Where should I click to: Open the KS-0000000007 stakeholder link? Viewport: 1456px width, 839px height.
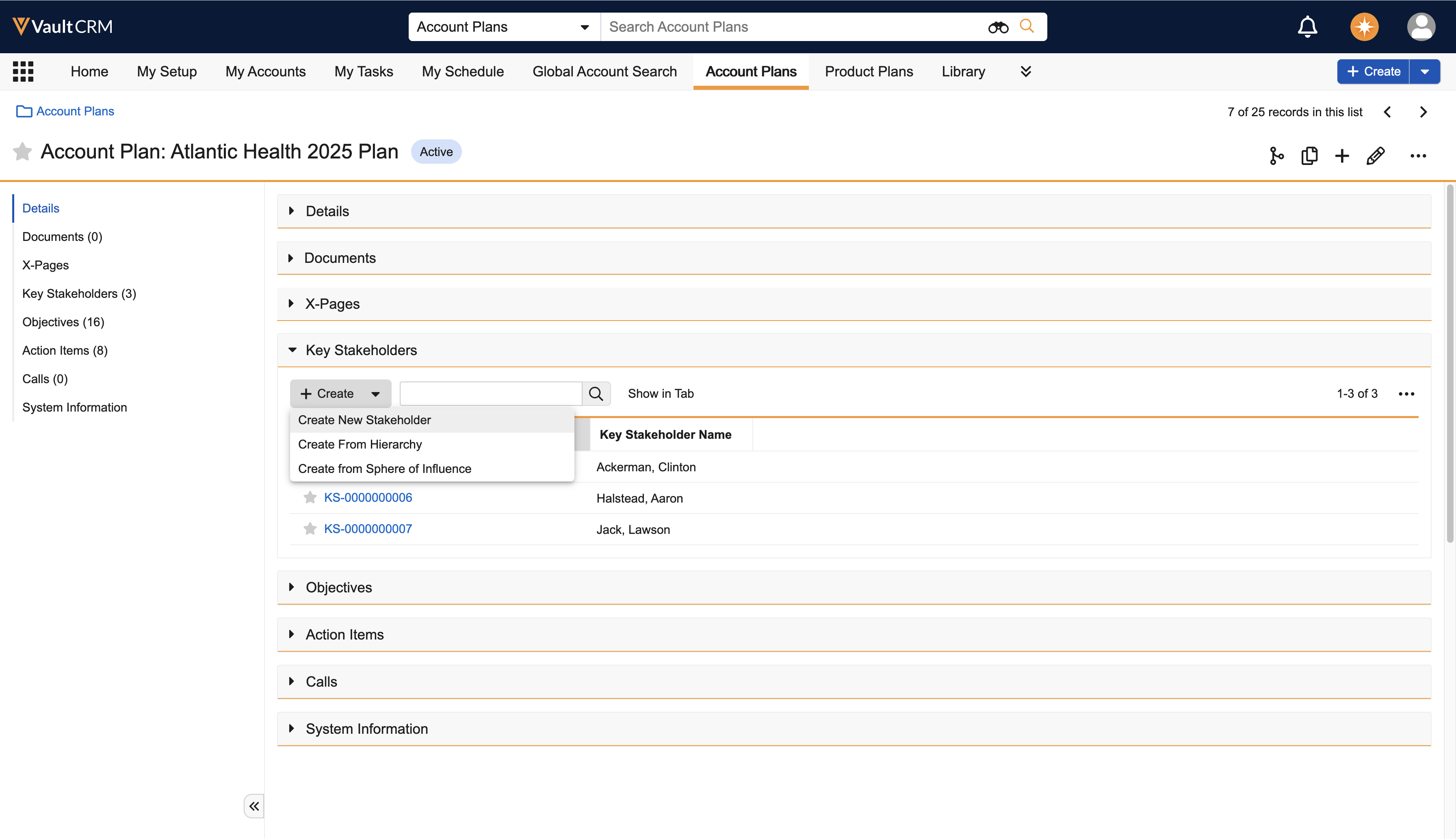coord(368,529)
